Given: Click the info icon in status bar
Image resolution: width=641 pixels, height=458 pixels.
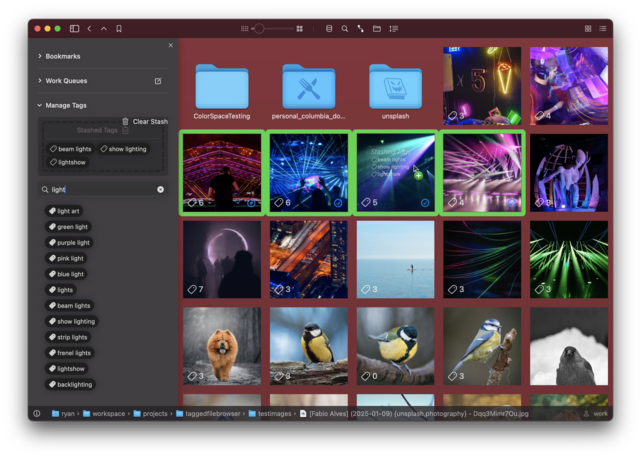Looking at the screenshot, I should pyautogui.click(x=37, y=413).
